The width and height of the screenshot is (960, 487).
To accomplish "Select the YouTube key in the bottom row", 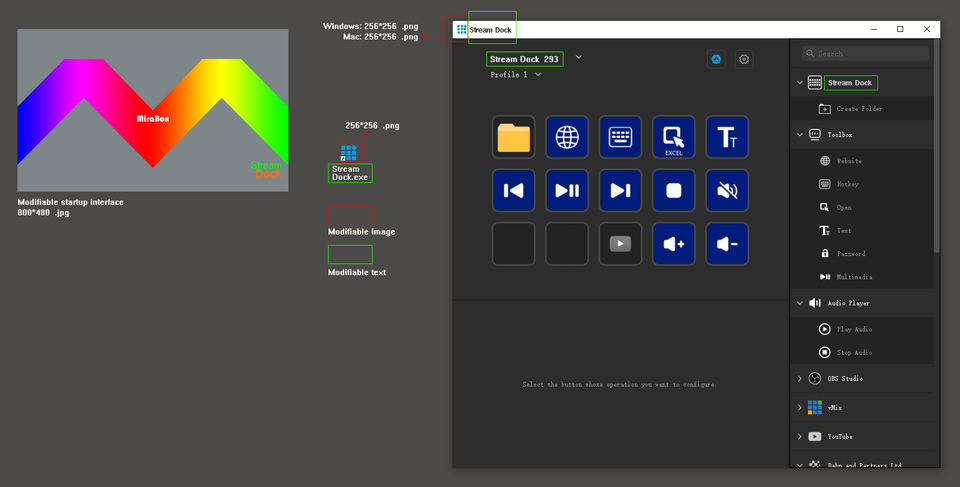I will (x=620, y=244).
